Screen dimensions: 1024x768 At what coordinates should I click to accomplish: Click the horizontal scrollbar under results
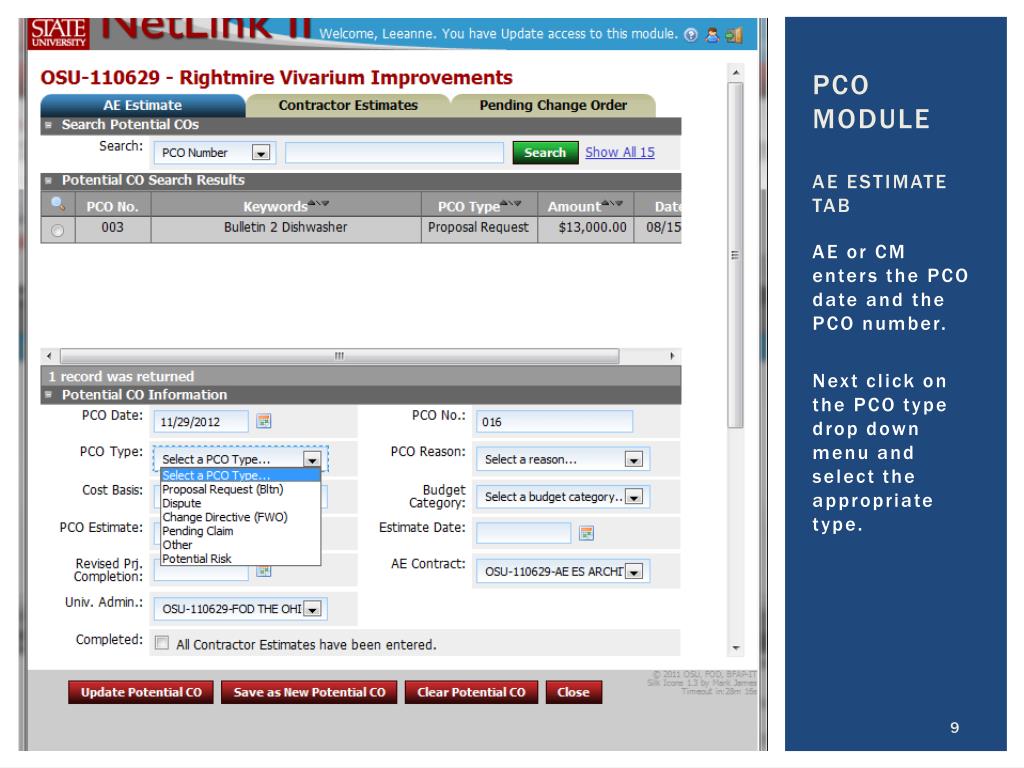(340, 356)
